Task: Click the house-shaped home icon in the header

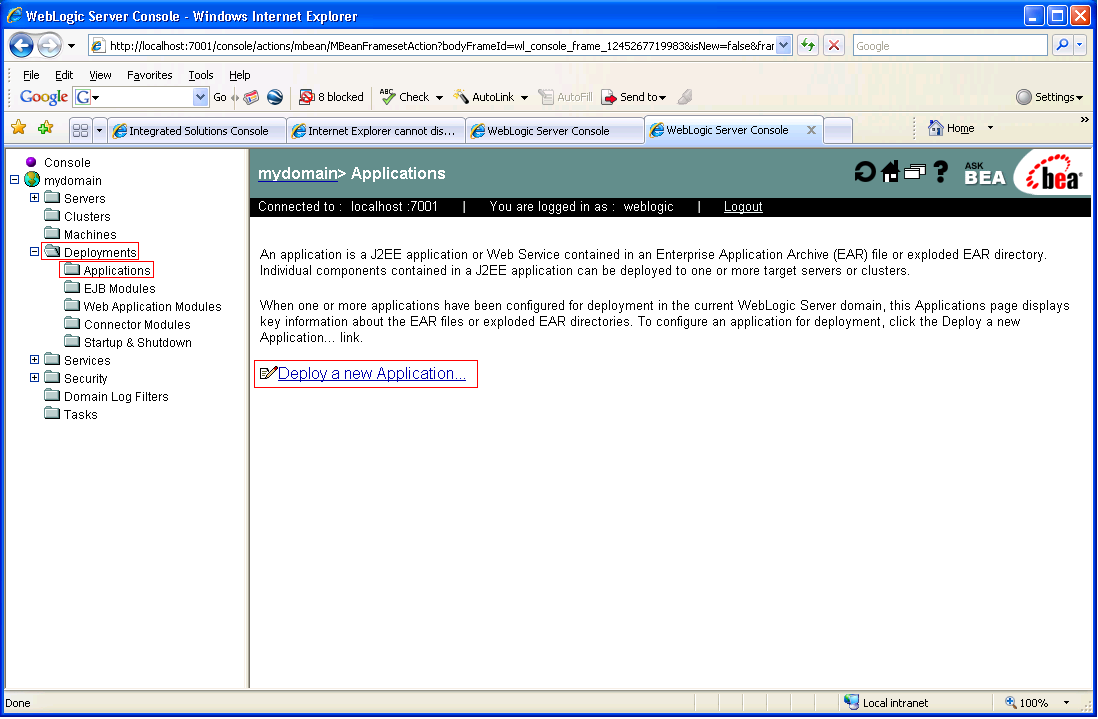Action: coord(890,173)
